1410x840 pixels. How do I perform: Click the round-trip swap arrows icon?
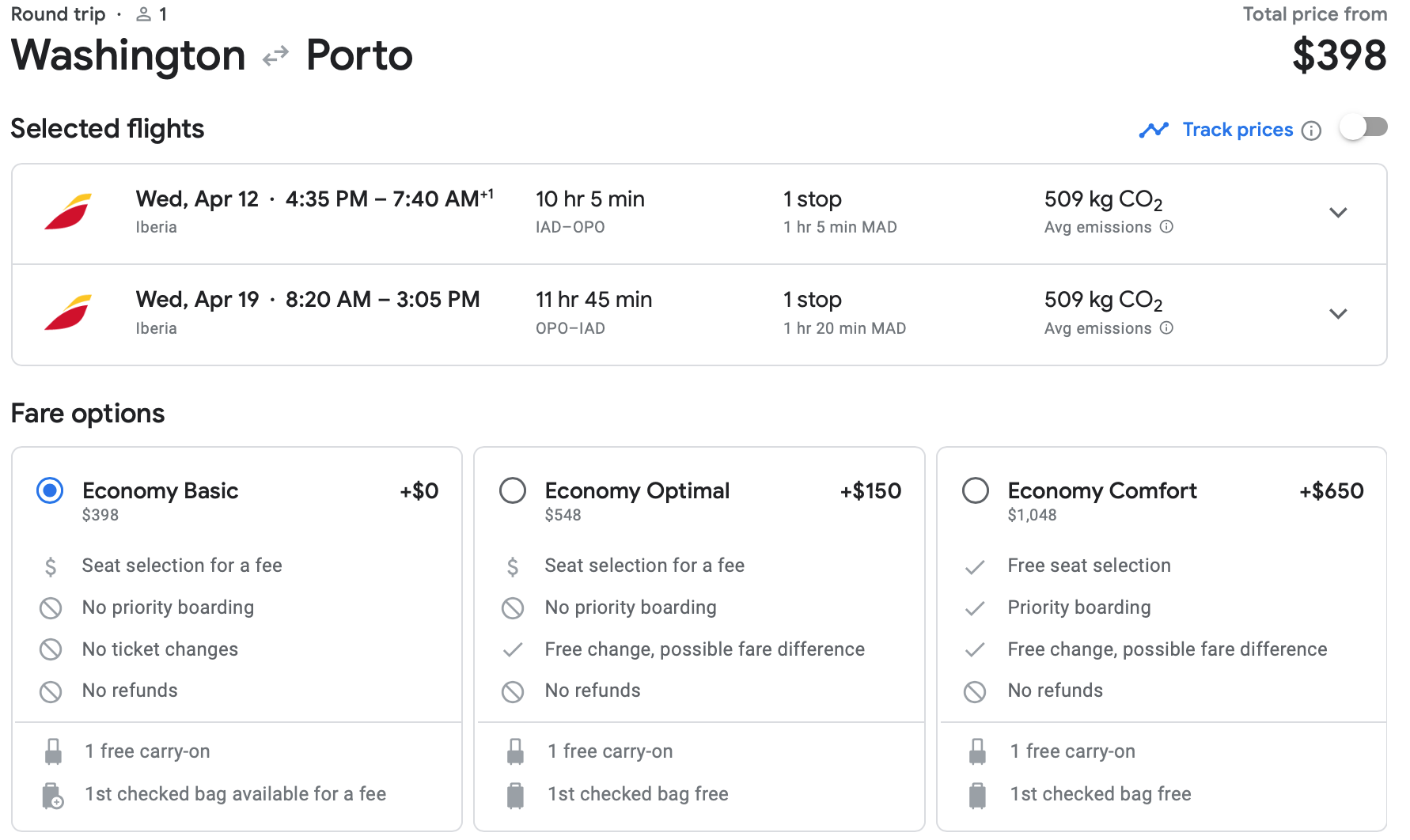click(275, 56)
